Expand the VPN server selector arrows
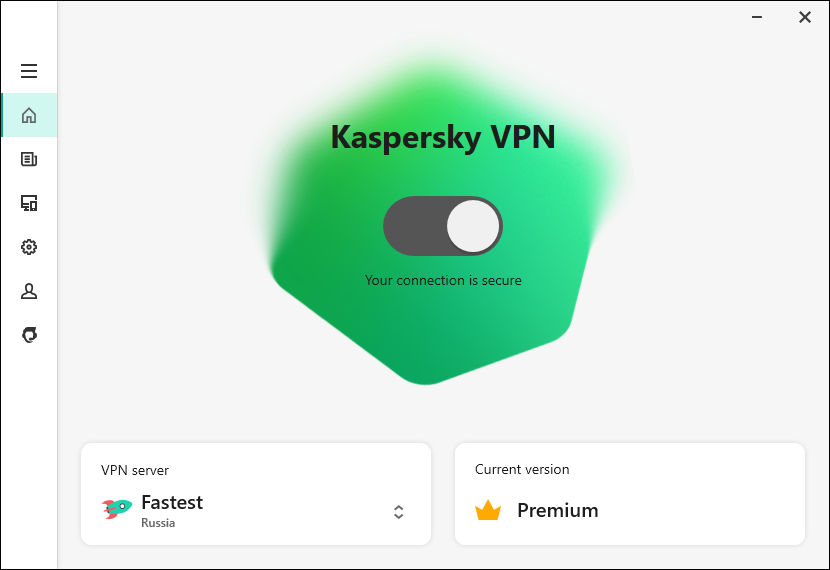Viewport: 830px width, 570px height. tap(398, 512)
